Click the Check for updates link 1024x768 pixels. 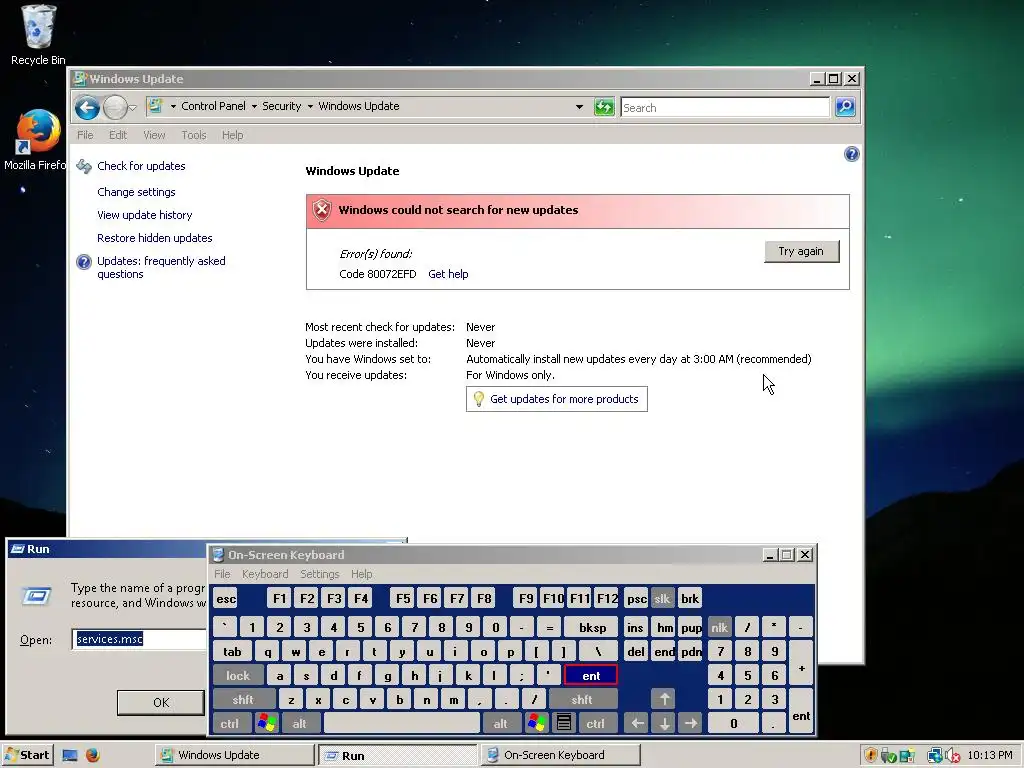141,166
